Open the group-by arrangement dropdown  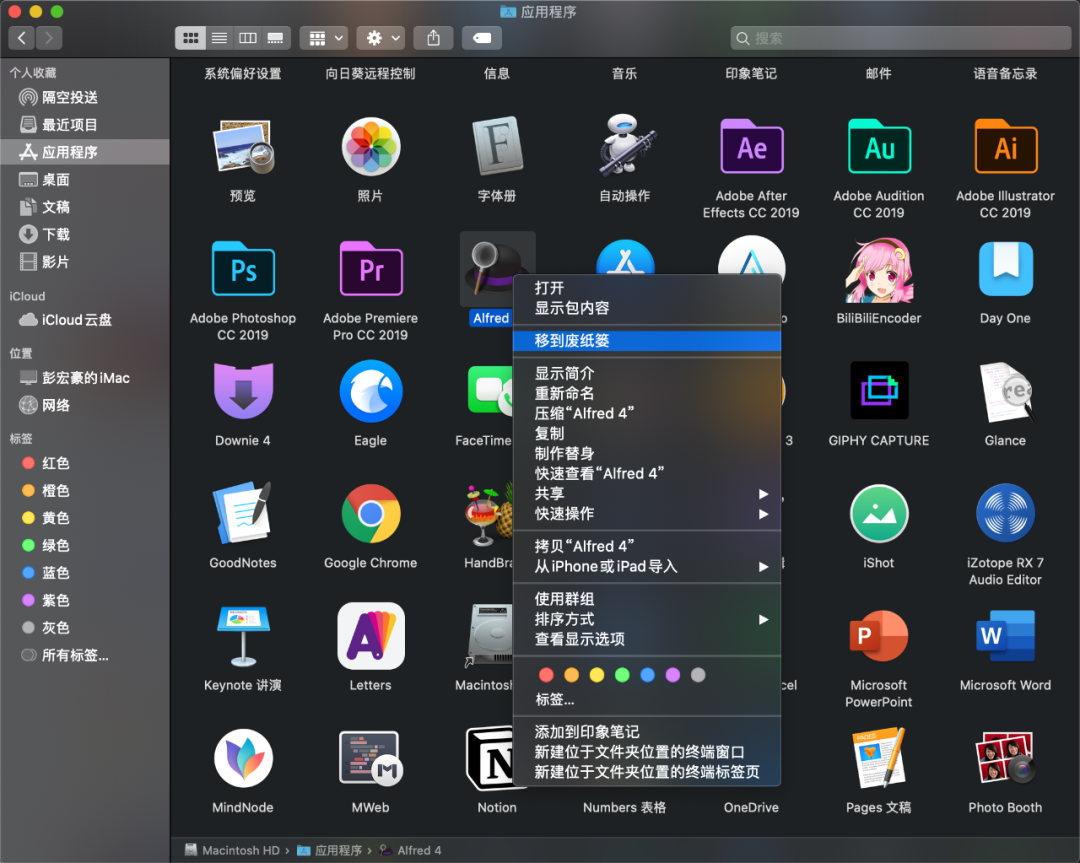324,38
